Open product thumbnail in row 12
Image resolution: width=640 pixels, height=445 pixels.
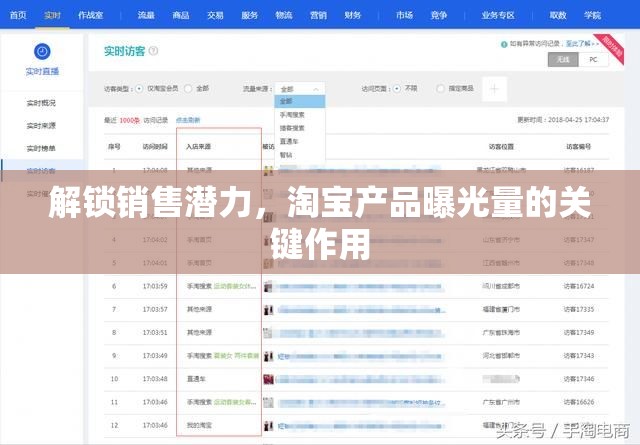coord(268,426)
